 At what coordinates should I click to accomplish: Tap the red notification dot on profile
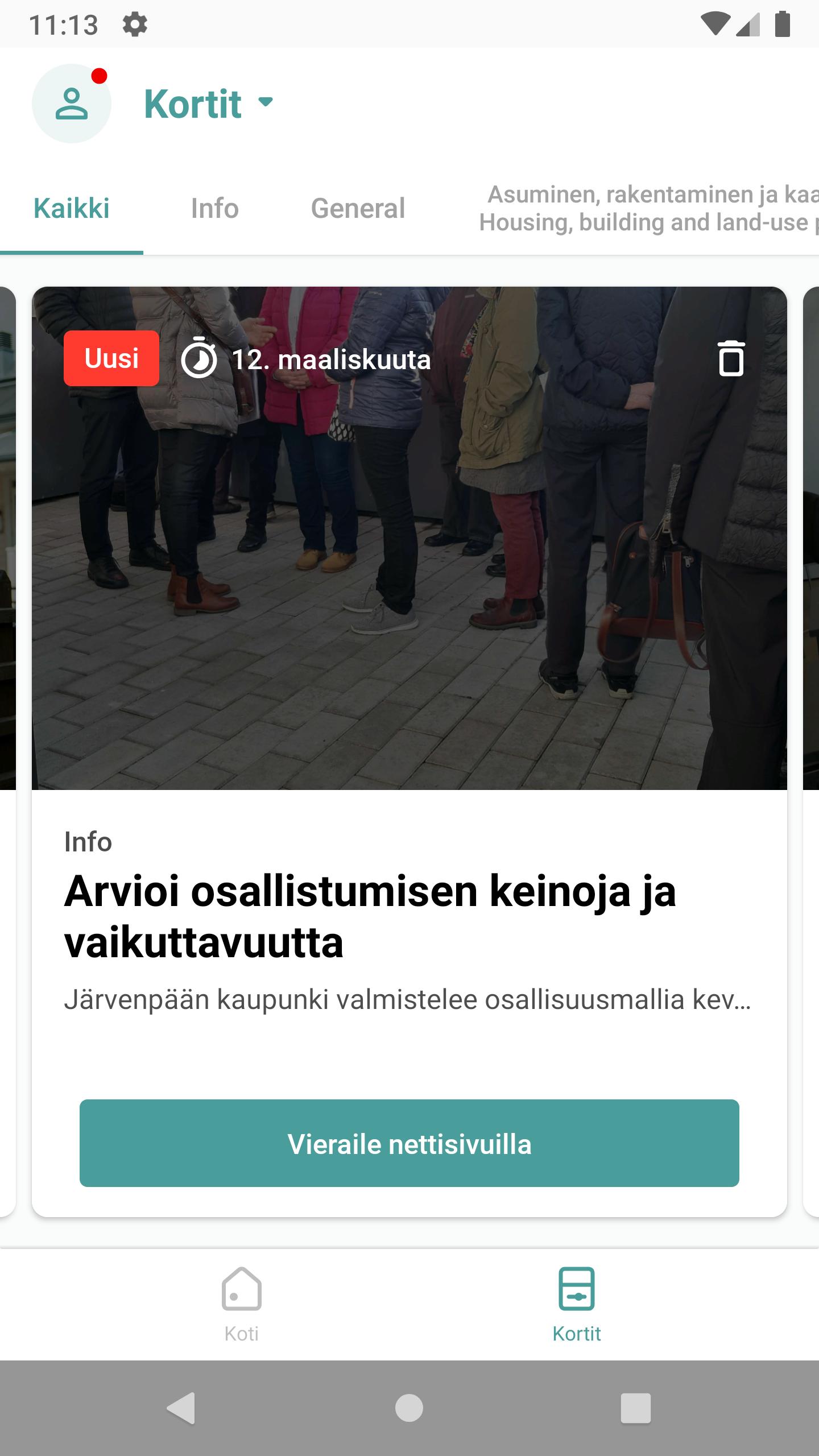(100, 76)
